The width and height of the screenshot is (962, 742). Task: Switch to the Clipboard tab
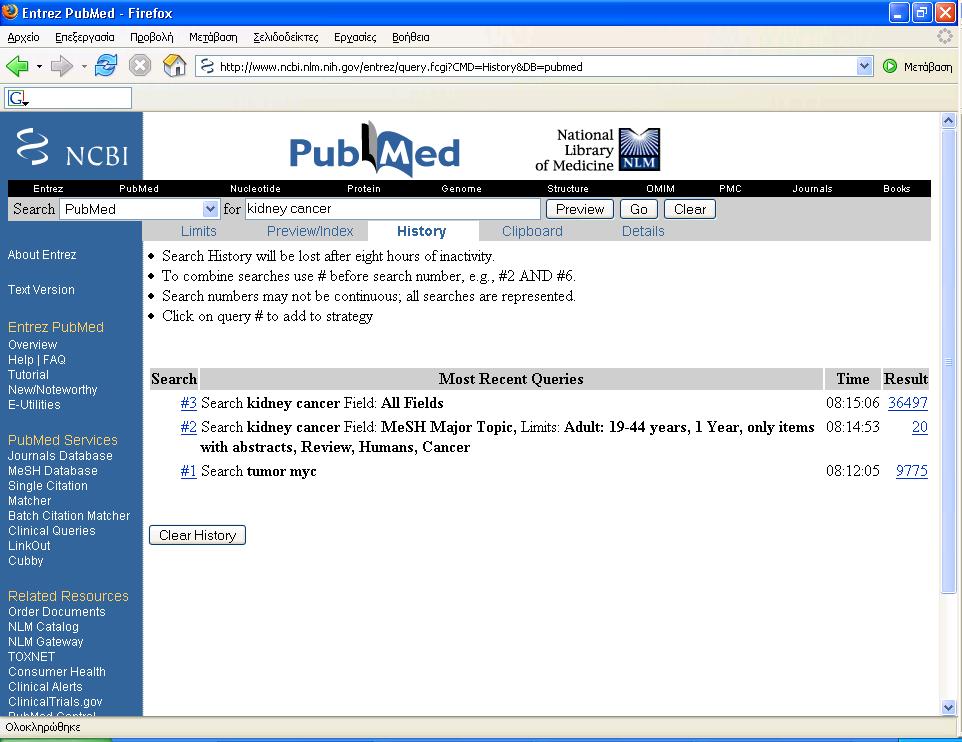point(532,231)
